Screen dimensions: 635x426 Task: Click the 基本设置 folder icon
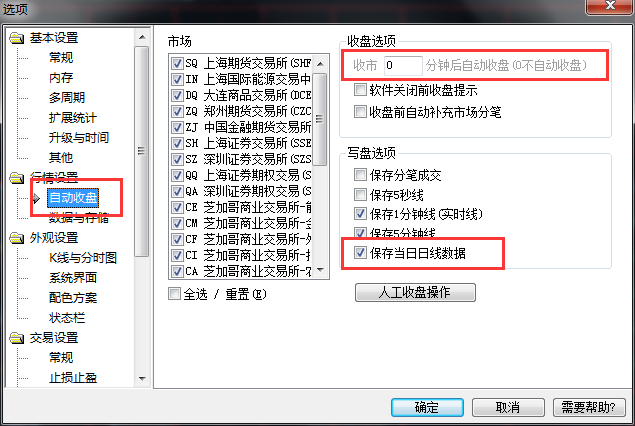(x=17, y=38)
